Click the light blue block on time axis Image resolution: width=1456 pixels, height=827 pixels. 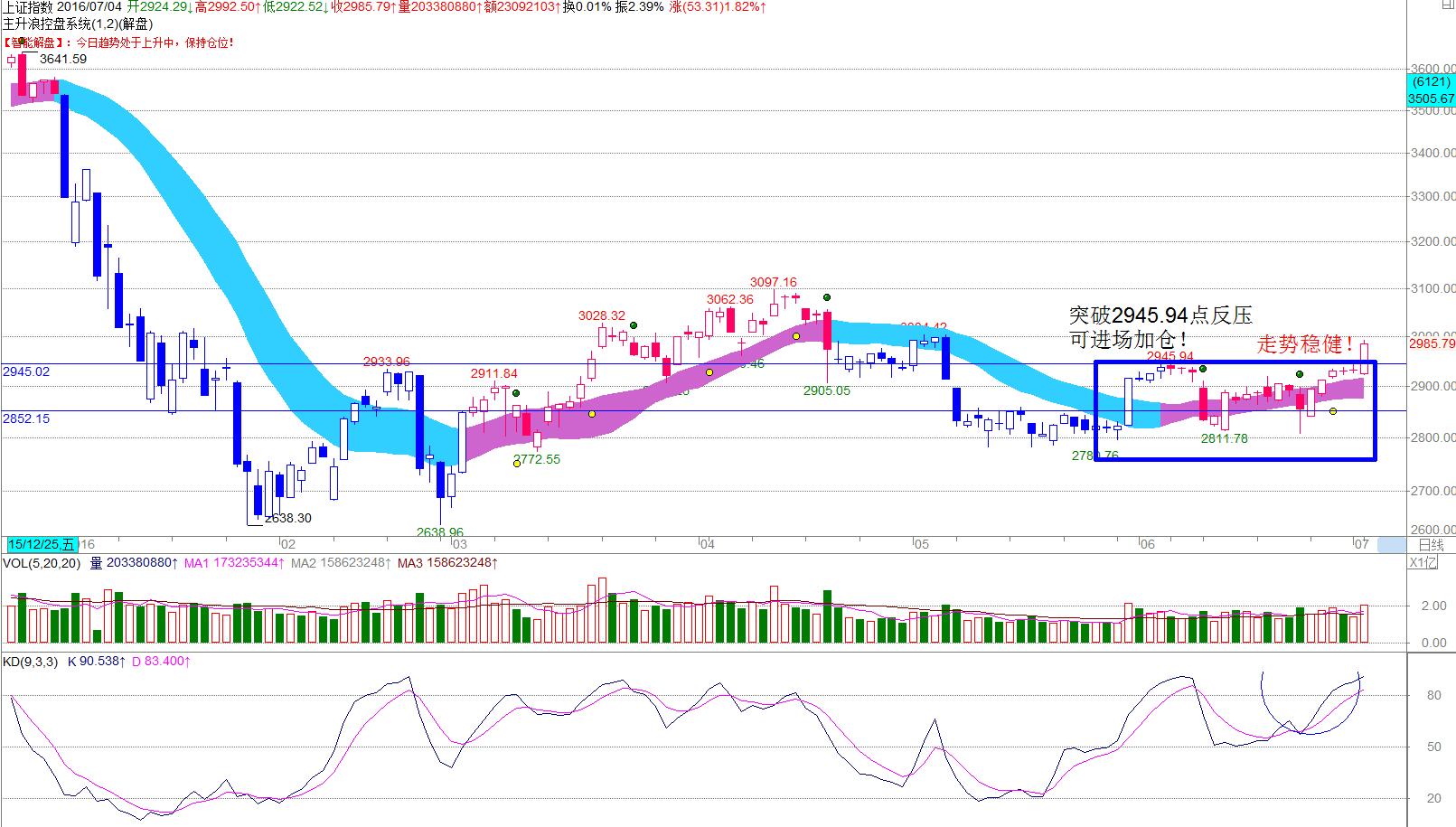(1392, 544)
